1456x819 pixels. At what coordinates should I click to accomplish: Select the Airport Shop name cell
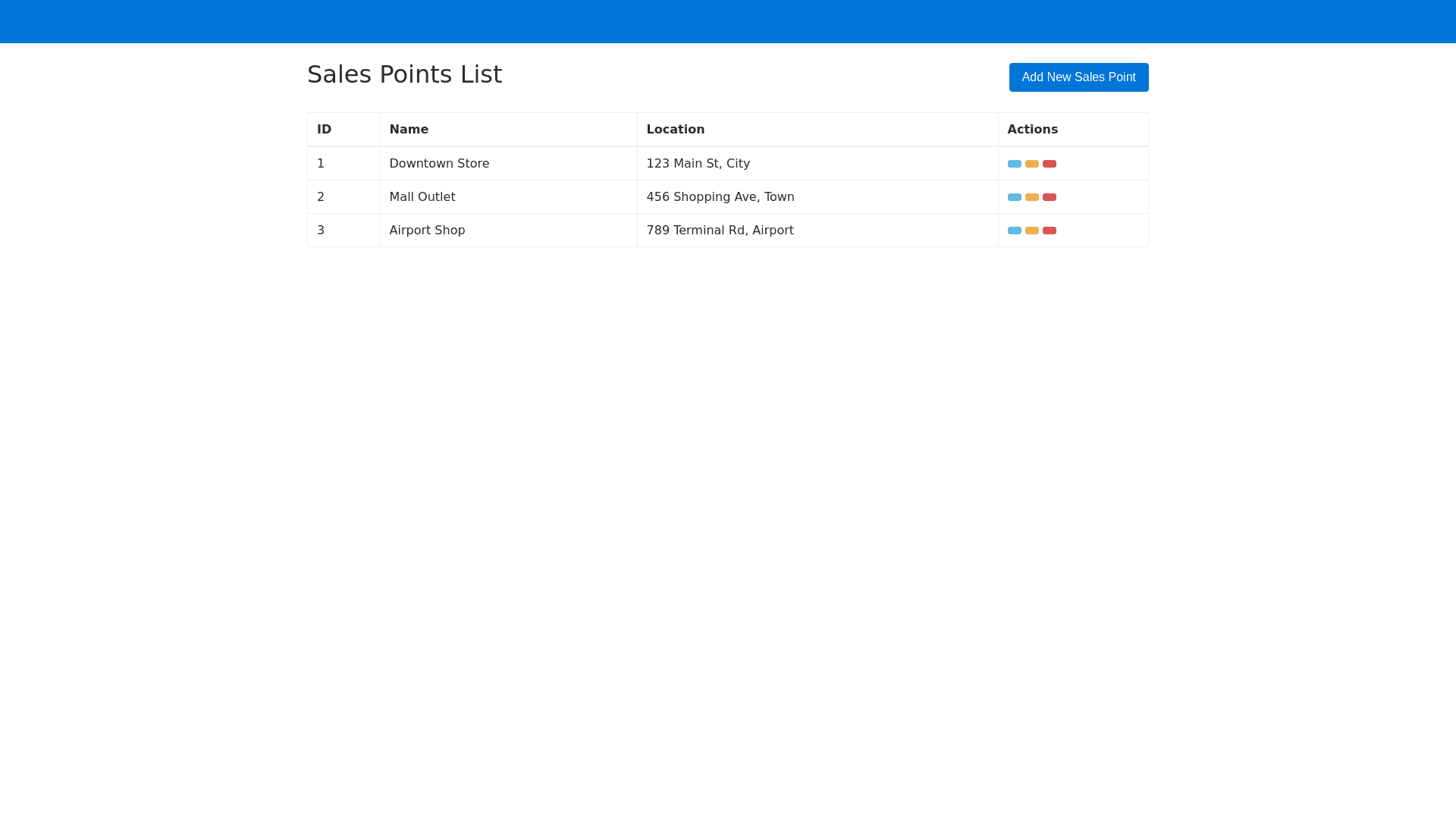pos(427,231)
